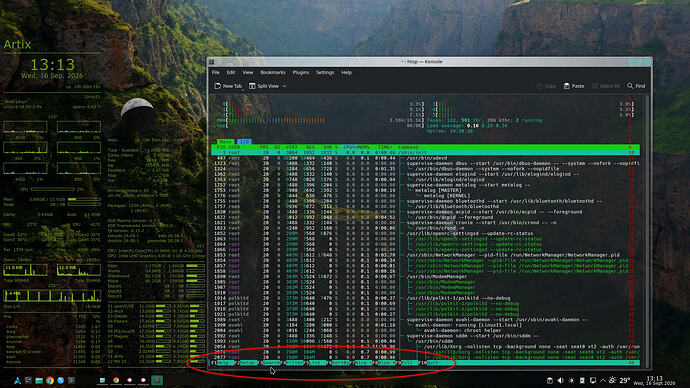The width and height of the screenshot is (690, 388).
Task: Open the Artix application launcher
Action: [17, 381]
